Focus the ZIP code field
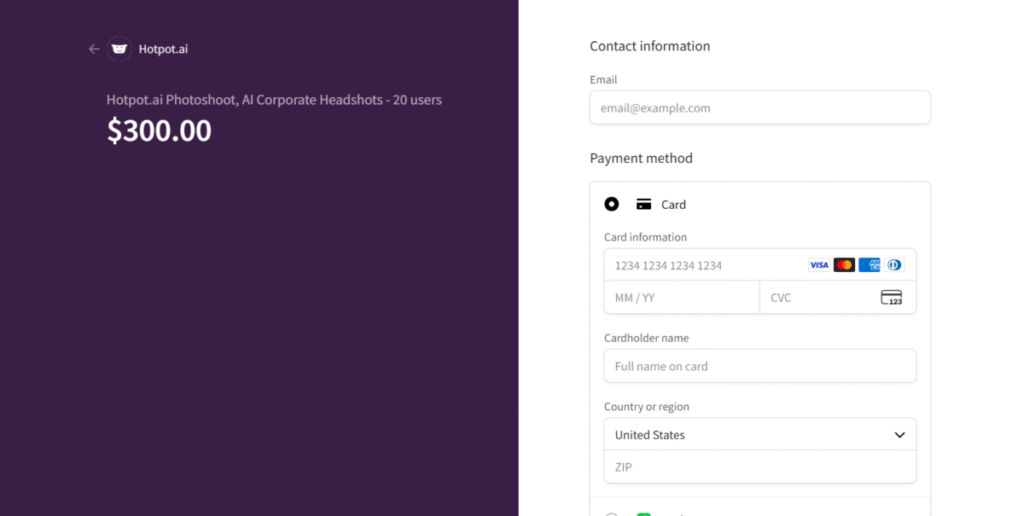This screenshot has width=1024, height=516. coord(760,467)
